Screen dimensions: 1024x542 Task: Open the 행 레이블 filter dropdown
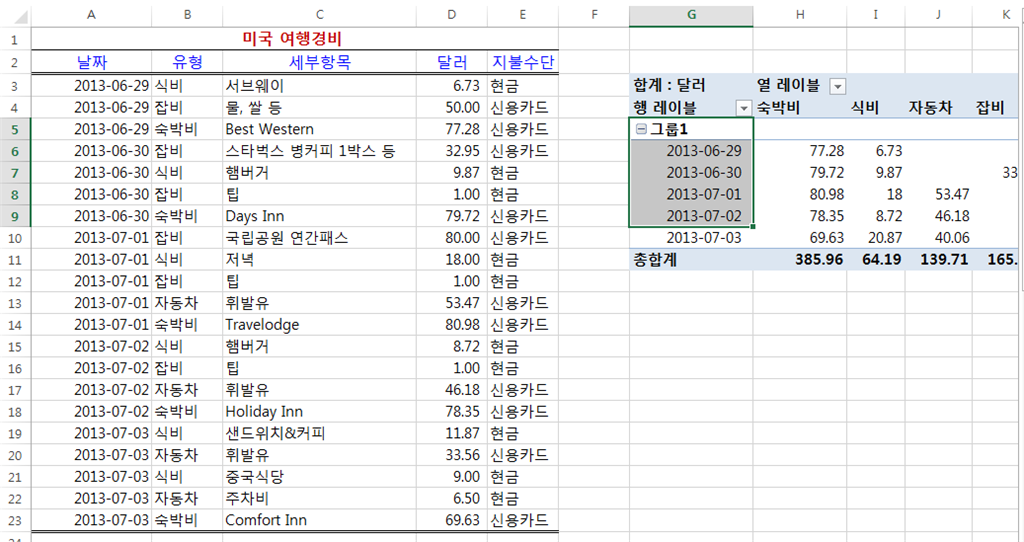coord(743,108)
